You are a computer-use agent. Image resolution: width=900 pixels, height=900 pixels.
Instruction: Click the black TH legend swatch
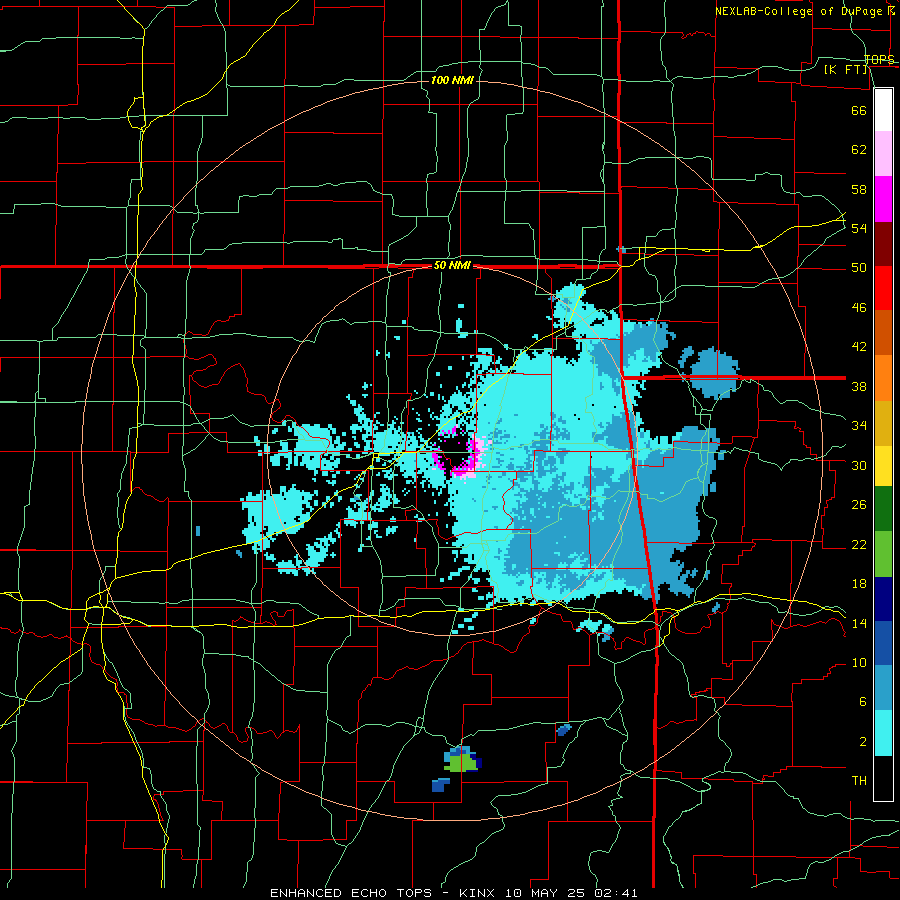click(883, 778)
